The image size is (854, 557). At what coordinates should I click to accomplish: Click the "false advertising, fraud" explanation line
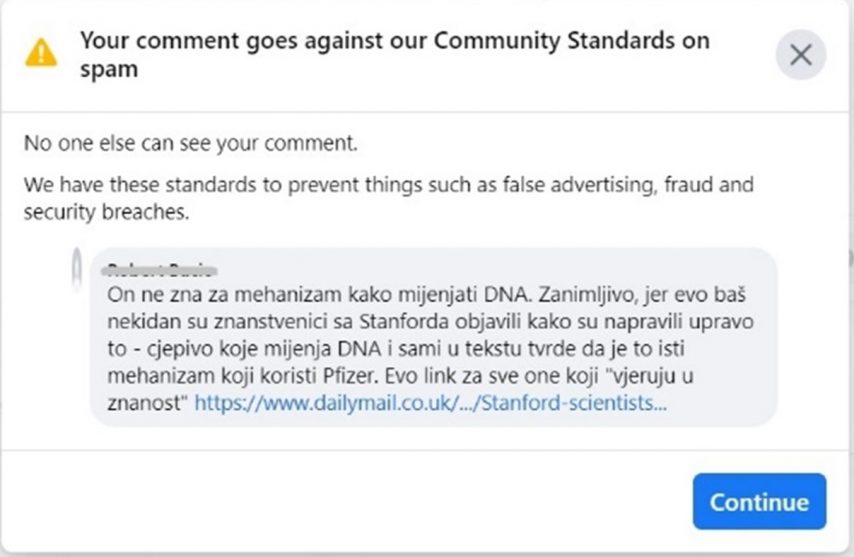[389, 185]
